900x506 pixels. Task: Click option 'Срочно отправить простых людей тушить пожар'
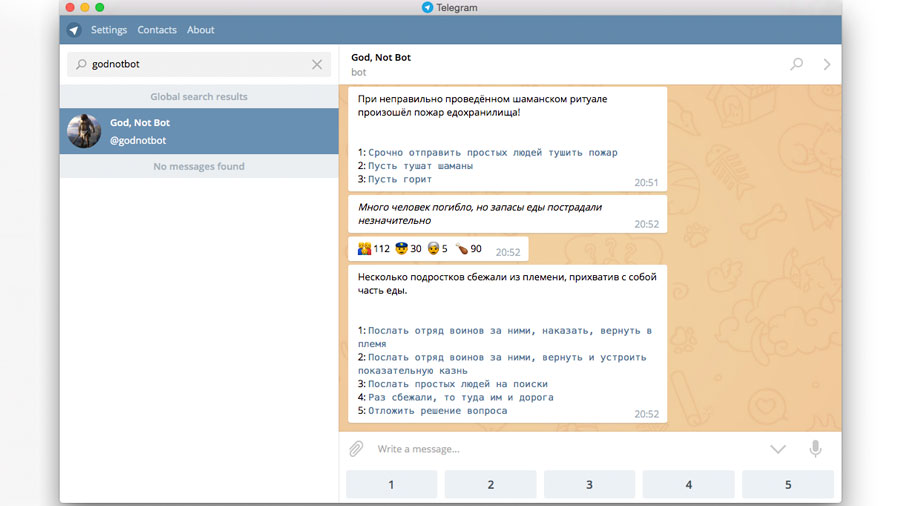coord(492,153)
